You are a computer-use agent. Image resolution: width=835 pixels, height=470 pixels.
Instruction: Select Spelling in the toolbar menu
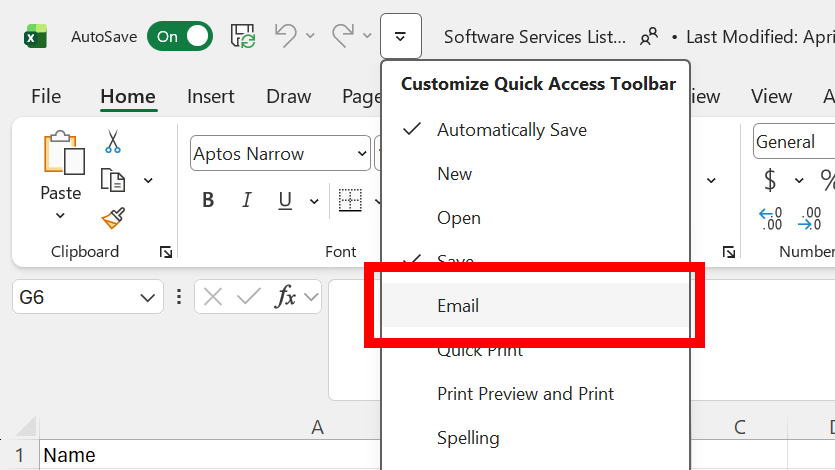tap(536, 438)
